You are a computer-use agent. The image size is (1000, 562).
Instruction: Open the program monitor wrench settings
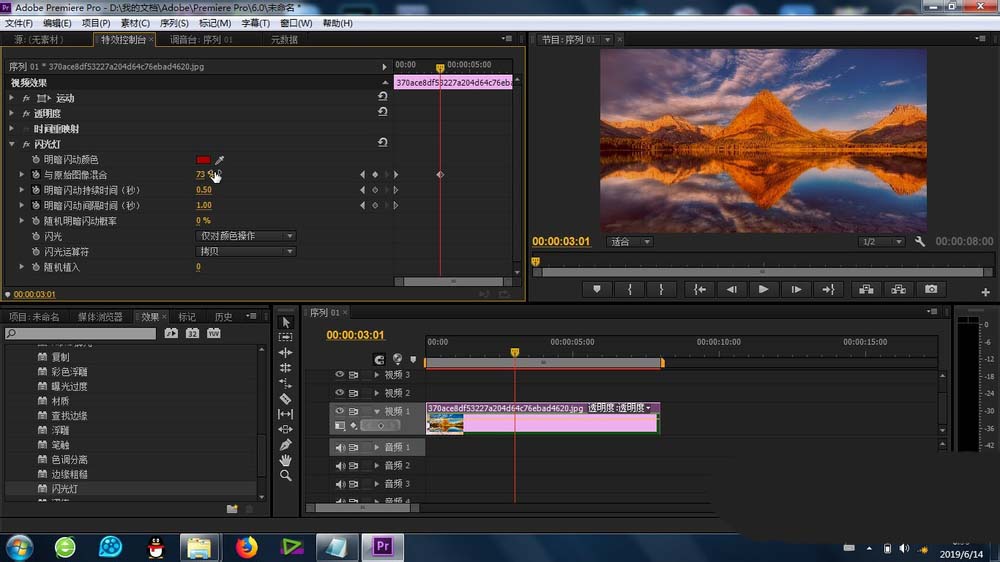(x=920, y=242)
